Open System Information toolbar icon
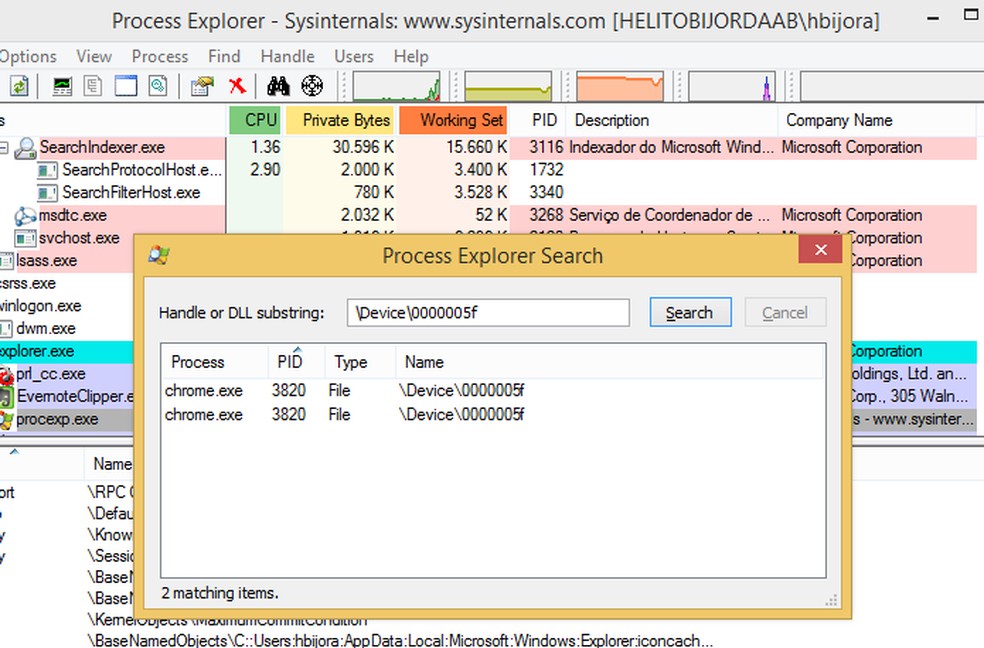The height and width of the screenshot is (648, 984). tap(62, 87)
